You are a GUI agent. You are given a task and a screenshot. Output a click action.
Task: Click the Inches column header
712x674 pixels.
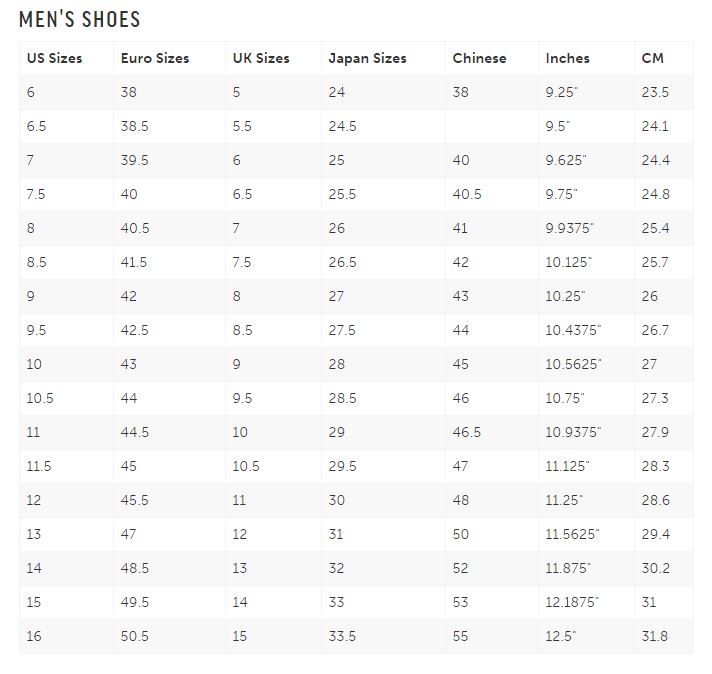pos(567,58)
